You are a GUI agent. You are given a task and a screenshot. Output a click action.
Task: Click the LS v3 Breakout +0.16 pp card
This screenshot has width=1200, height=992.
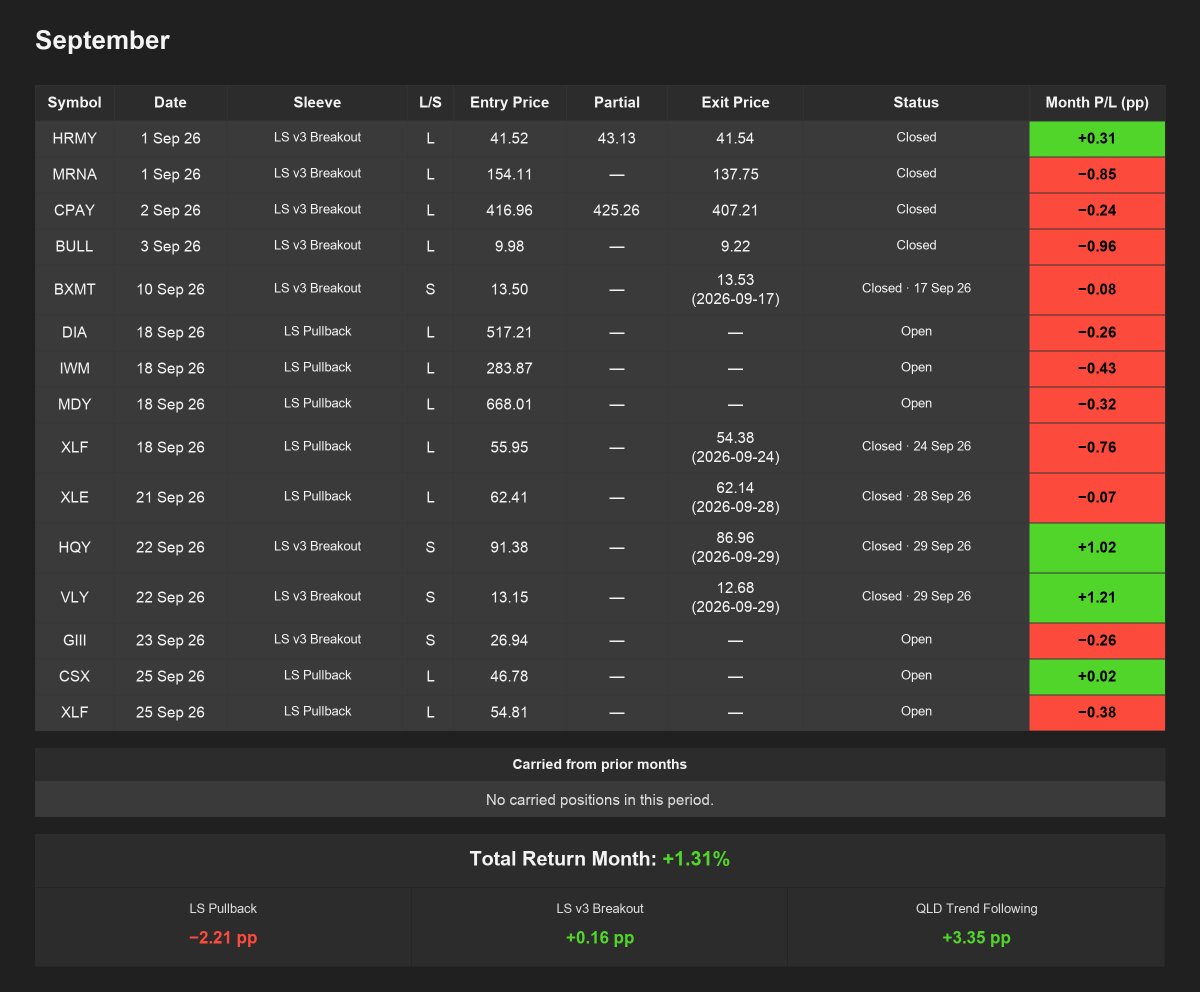(600, 926)
